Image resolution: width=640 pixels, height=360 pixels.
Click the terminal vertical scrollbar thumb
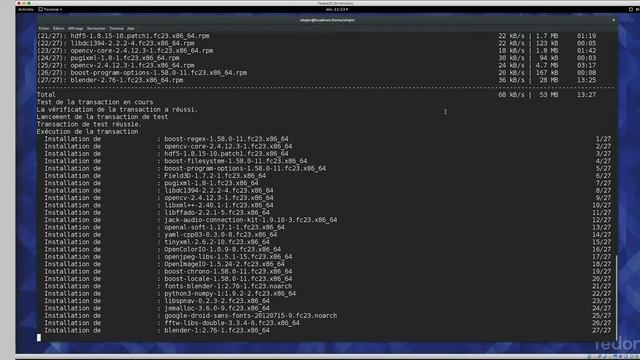pyautogui.click(x=616, y=297)
